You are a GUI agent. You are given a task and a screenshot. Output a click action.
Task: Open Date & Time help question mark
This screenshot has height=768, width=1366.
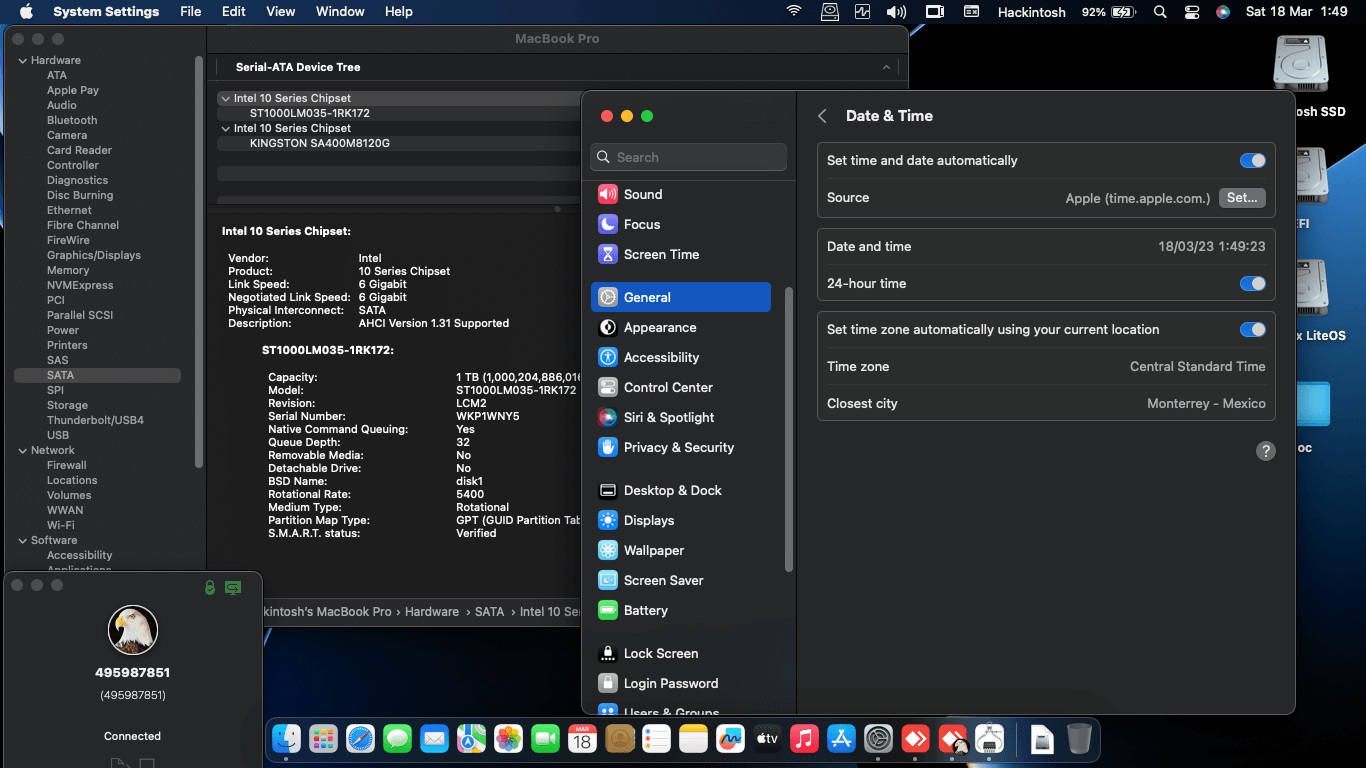pyautogui.click(x=1265, y=451)
